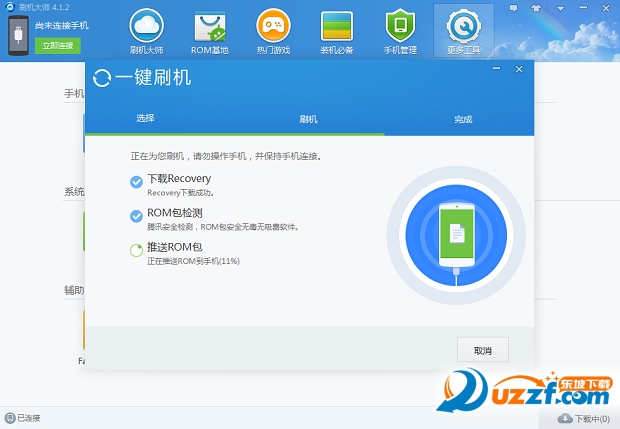Open 装机必备 apps icon
620x429 pixels.
pyautogui.click(x=336, y=26)
